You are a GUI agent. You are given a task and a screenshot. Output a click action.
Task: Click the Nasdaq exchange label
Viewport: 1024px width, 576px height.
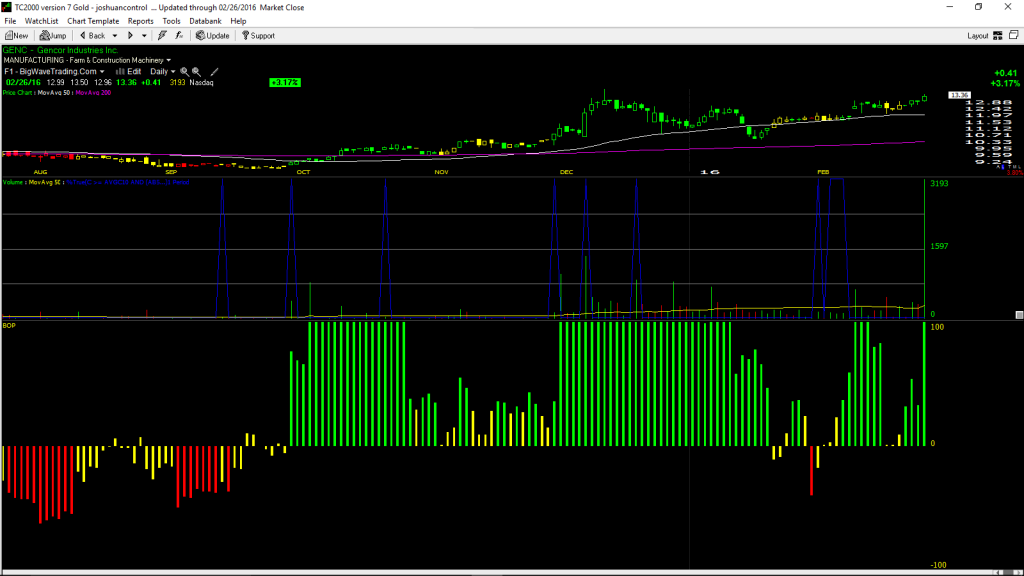[201, 82]
